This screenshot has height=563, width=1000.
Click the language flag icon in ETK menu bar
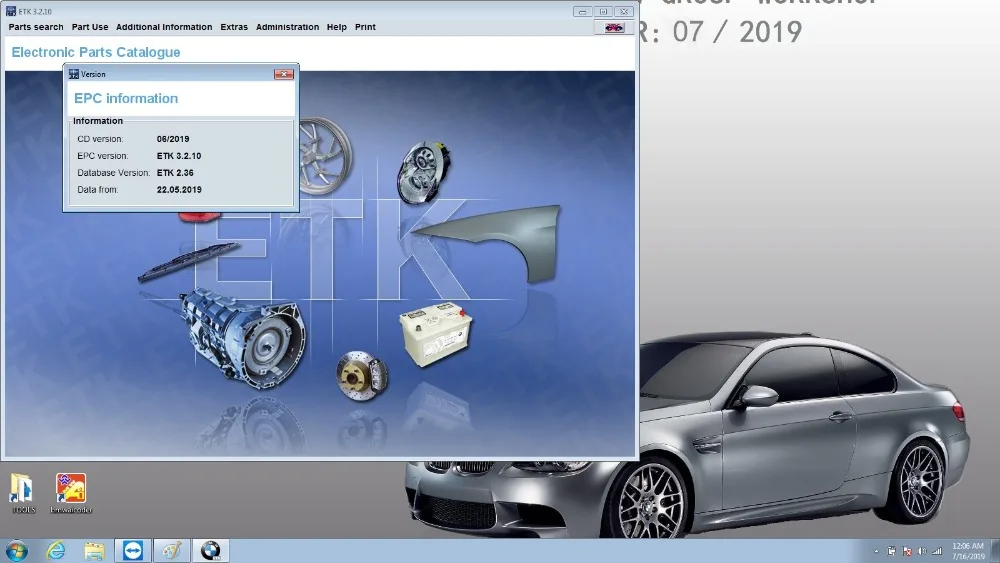614,27
